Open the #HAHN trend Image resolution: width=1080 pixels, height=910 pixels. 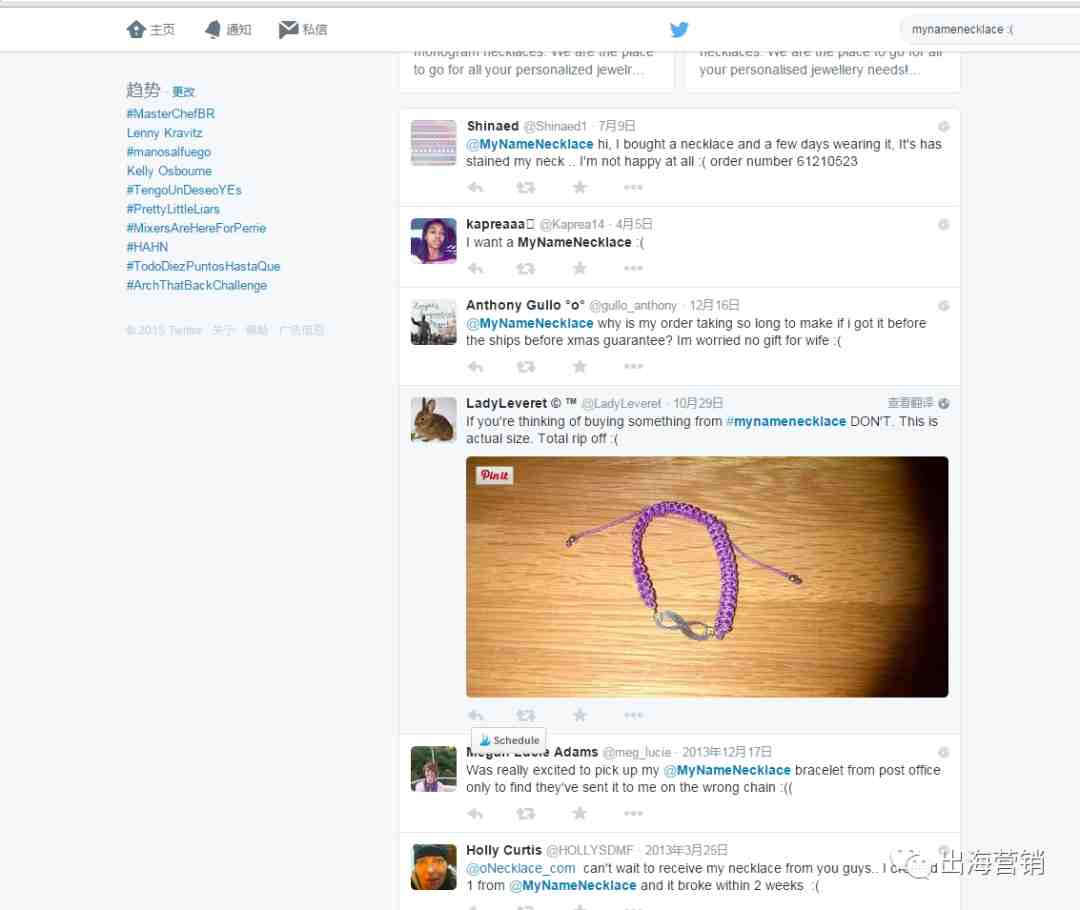pos(147,247)
